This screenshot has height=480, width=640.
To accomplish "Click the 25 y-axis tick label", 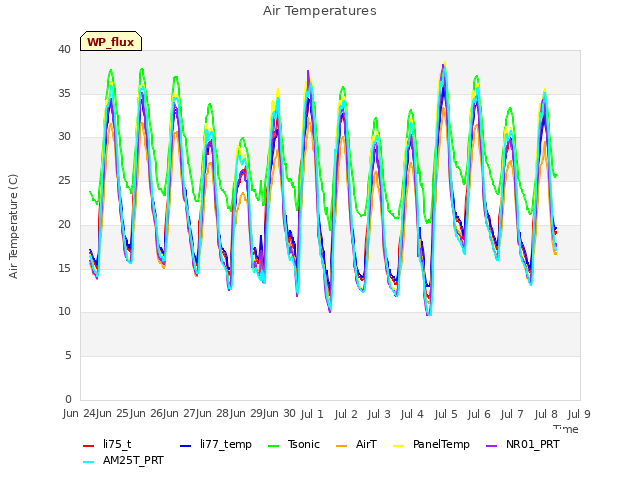I will (x=64, y=180).
